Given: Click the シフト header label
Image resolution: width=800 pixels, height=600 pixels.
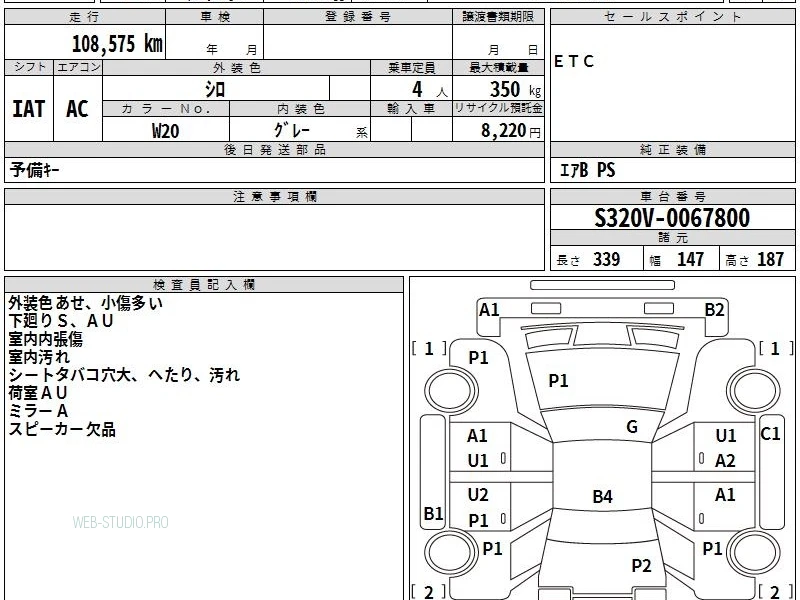Looking at the screenshot, I should (x=29, y=67).
